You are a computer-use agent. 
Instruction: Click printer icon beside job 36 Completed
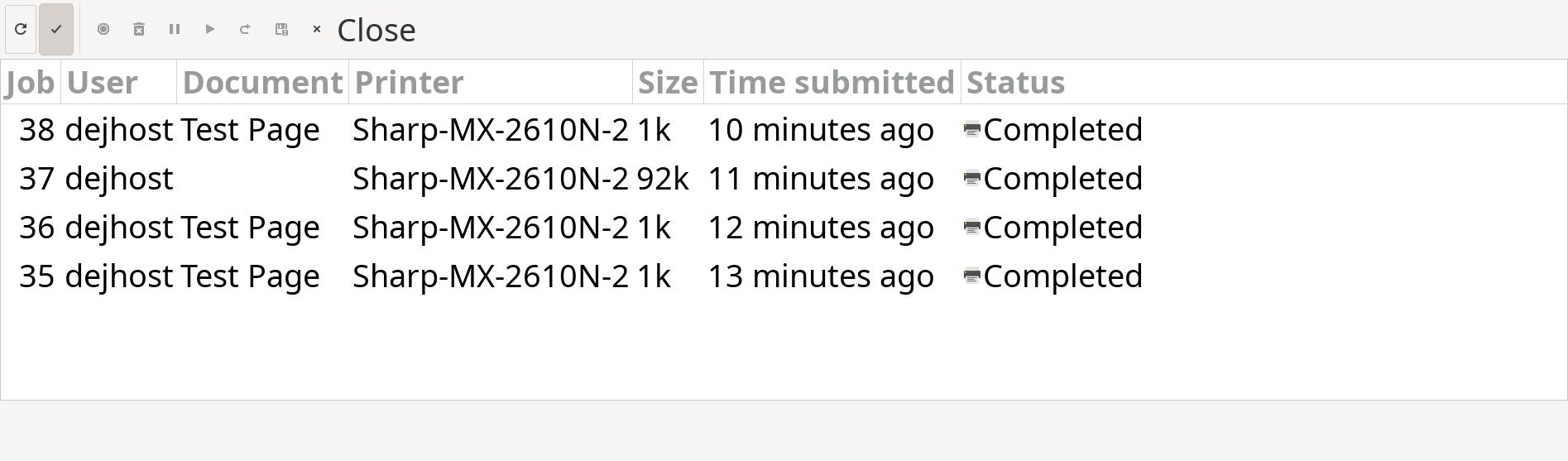(x=972, y=228)
